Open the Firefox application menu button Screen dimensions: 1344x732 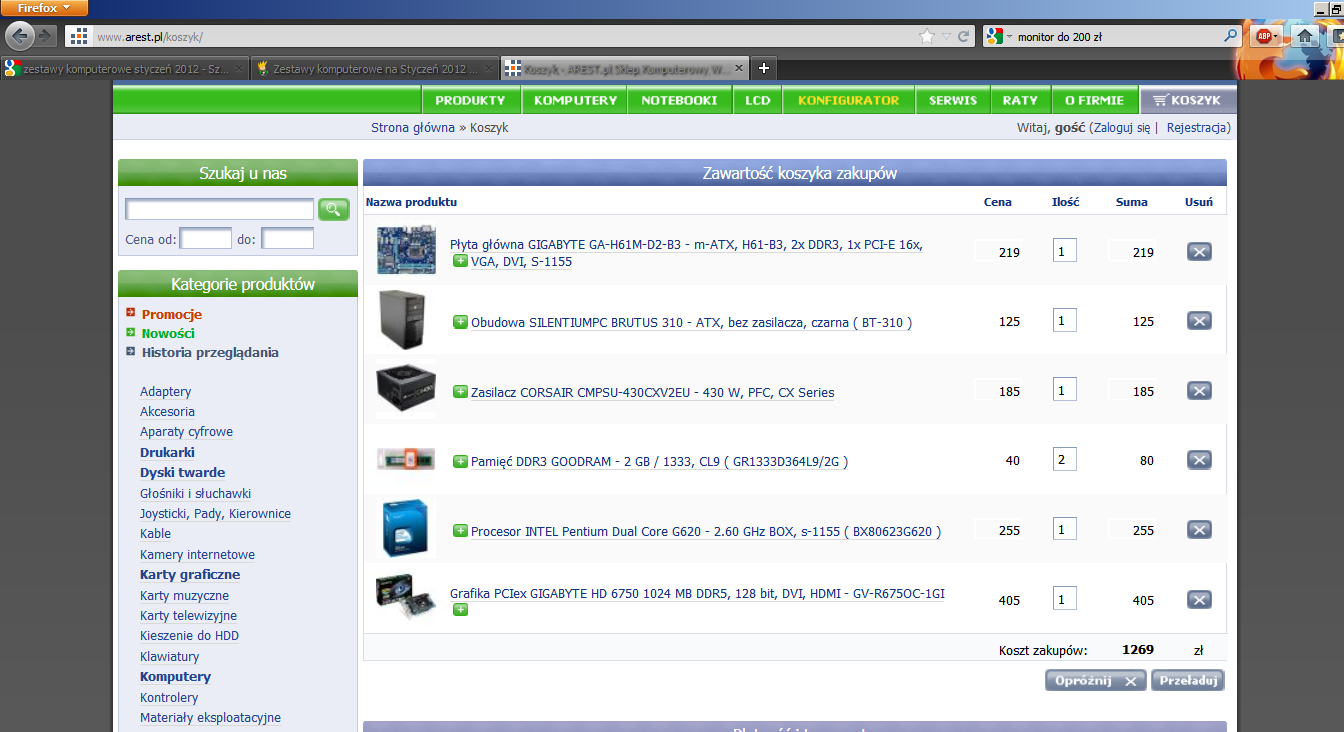click(45, 8)
